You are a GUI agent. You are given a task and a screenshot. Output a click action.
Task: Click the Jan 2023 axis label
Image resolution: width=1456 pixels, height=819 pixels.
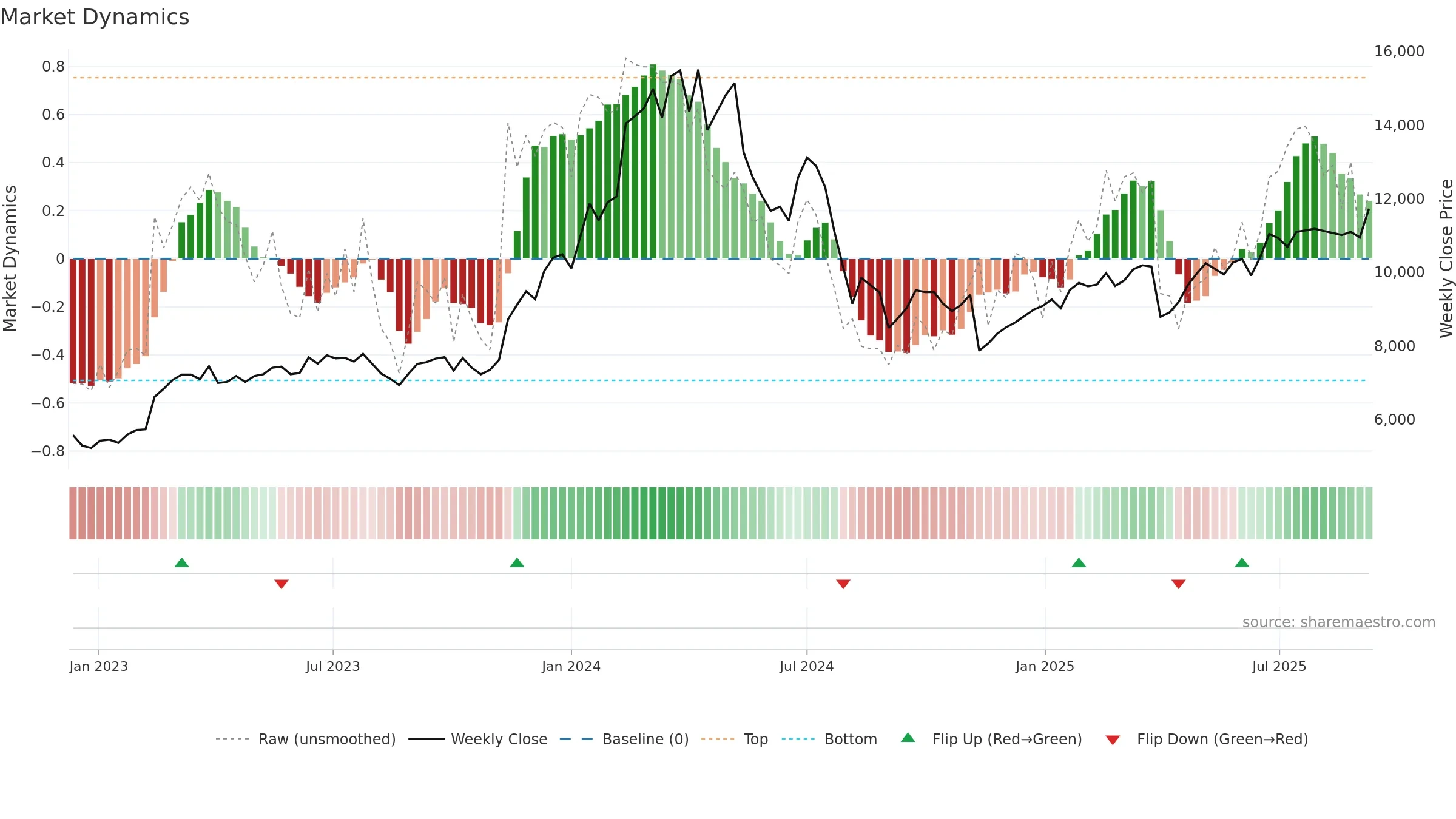pyautogui.click(x=99, y=666)
